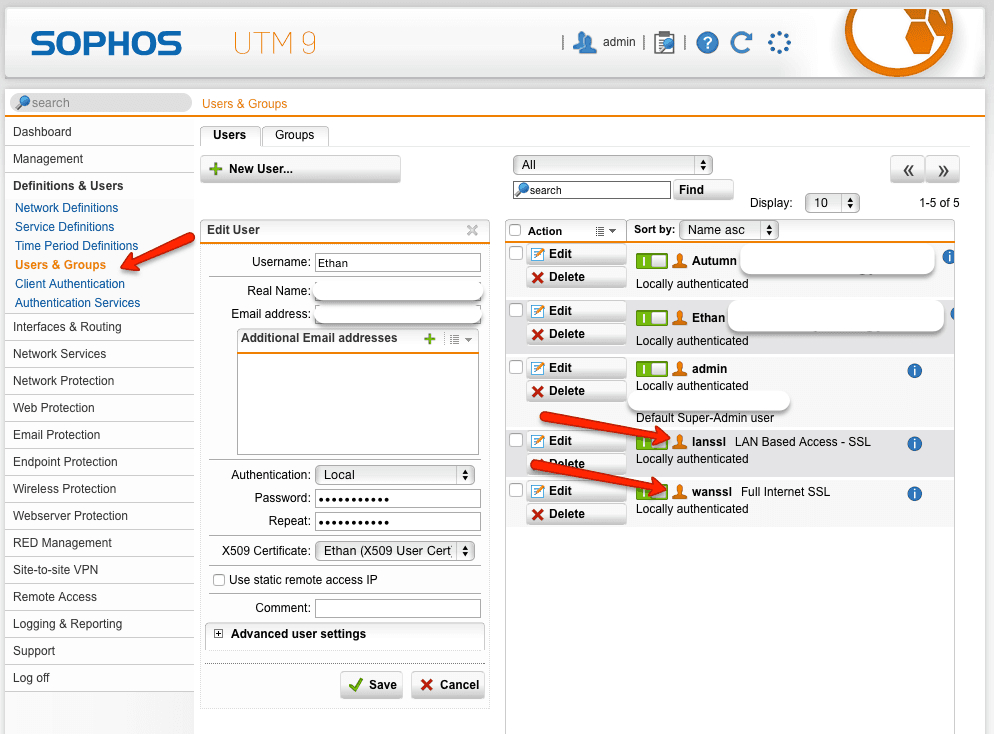
Task: Click Delete for wanssl user
Action: (x=576, y=514)
